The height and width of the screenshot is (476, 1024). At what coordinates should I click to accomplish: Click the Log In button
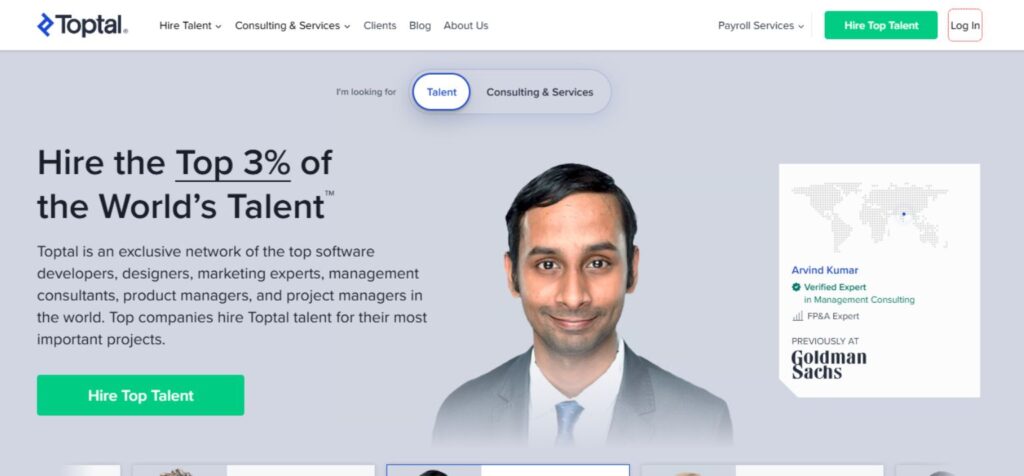(965, 25)
